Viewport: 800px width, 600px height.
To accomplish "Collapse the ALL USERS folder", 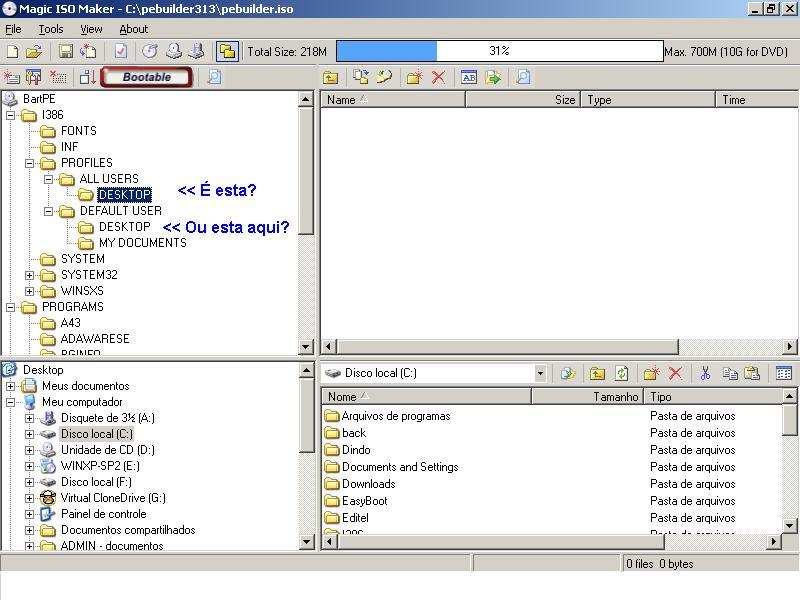I will coord(48,179).
